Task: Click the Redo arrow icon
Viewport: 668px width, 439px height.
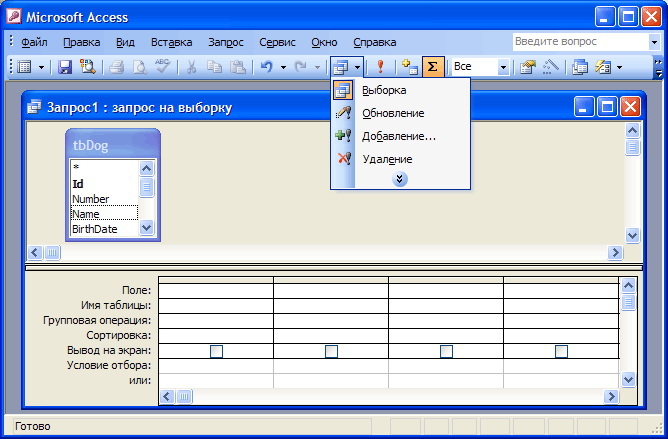Action: (301, 67)
